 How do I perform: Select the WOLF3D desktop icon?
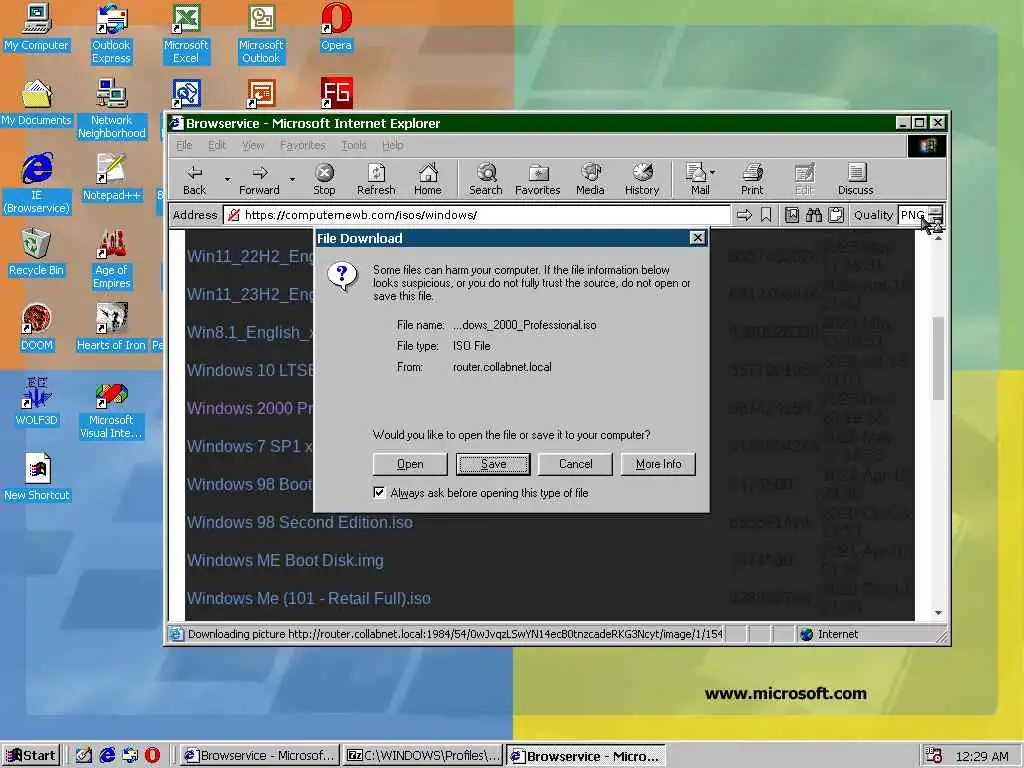click(37, 402)
